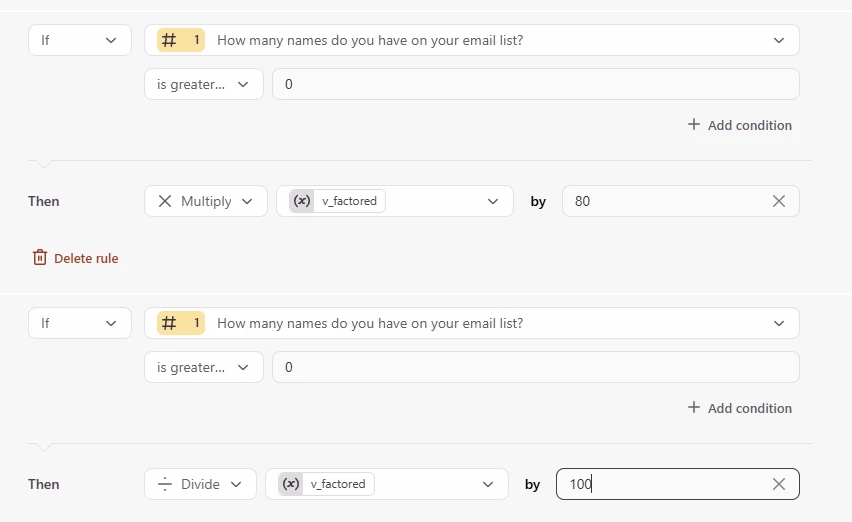Open the Divide operation dropdown
The width and height of the screenshot is (852, 522).
[x=200, y=484]
